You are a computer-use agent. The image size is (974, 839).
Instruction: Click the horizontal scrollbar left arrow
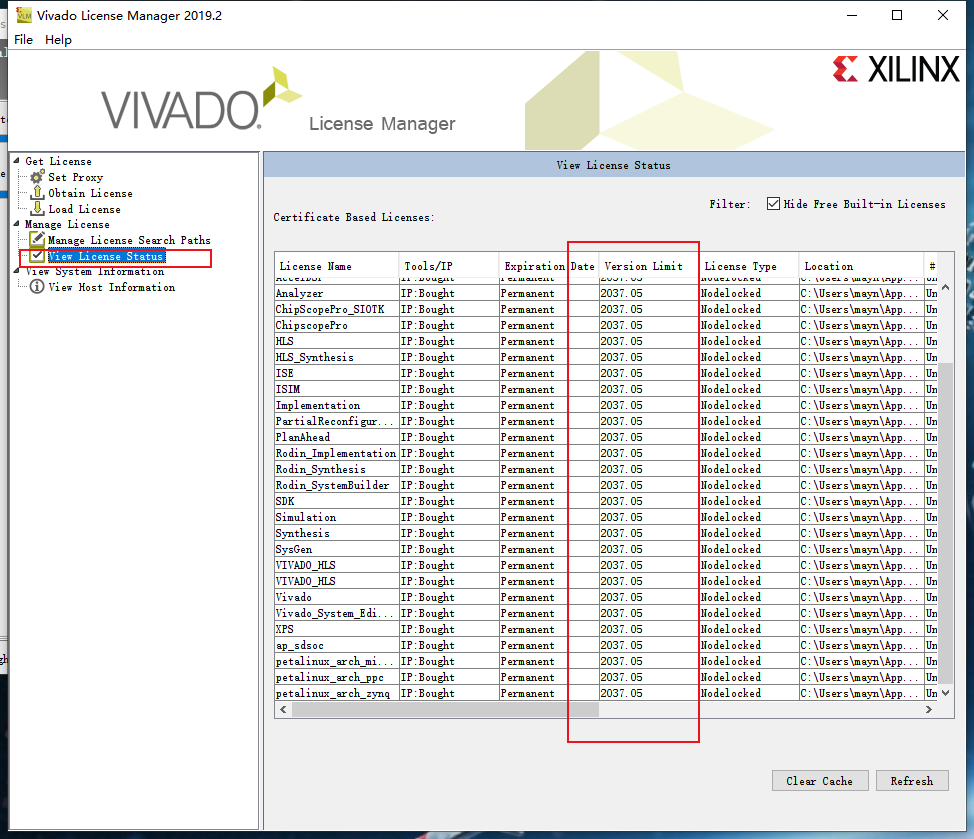(283, 709)
